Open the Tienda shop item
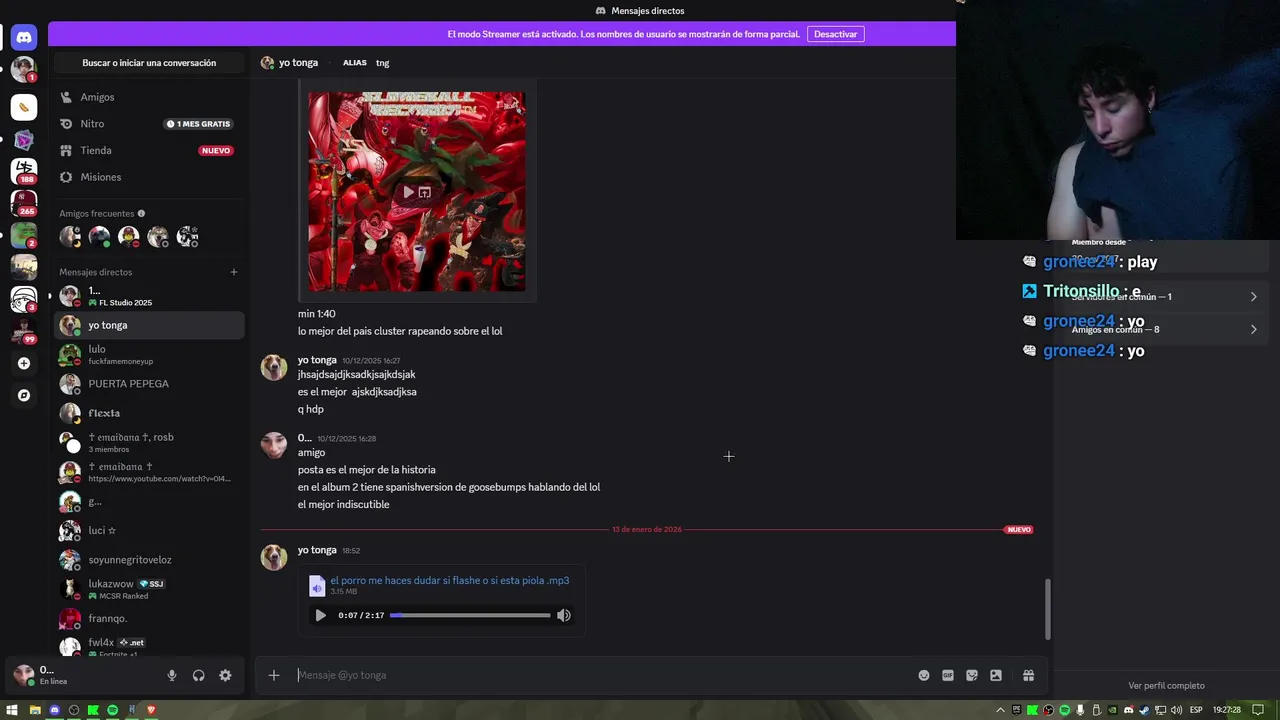 click(148, 150)
